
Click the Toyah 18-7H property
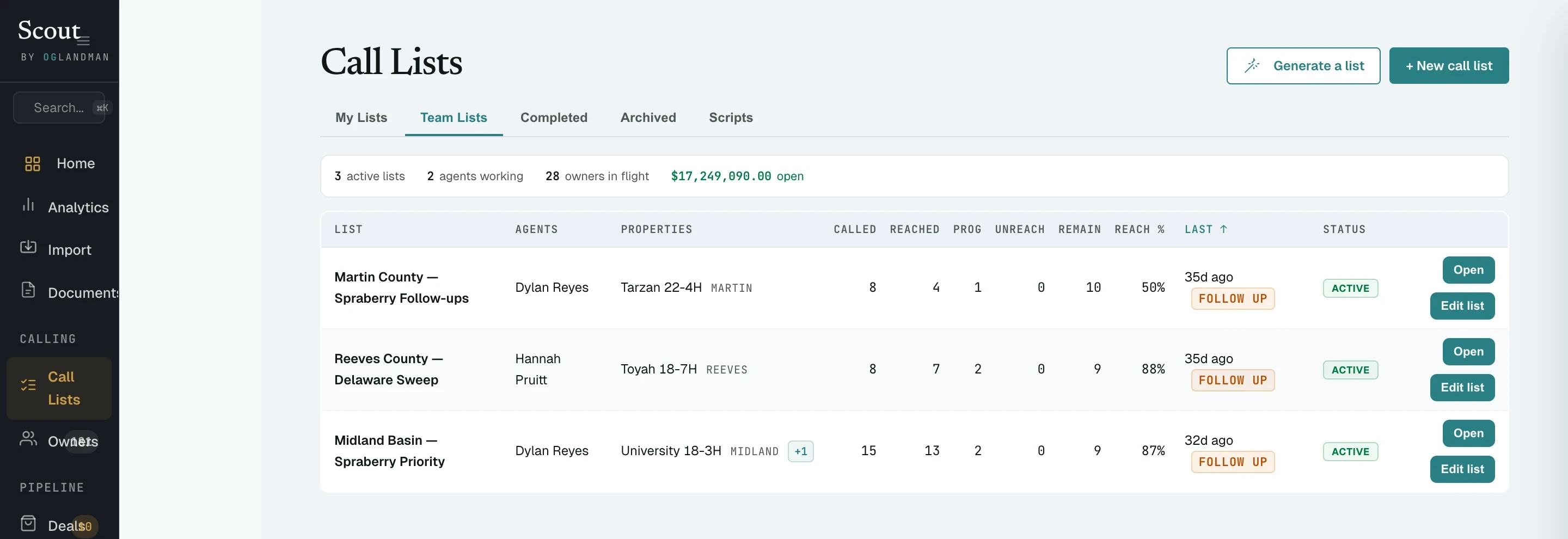pyautogui.click(x=659, y=369)
